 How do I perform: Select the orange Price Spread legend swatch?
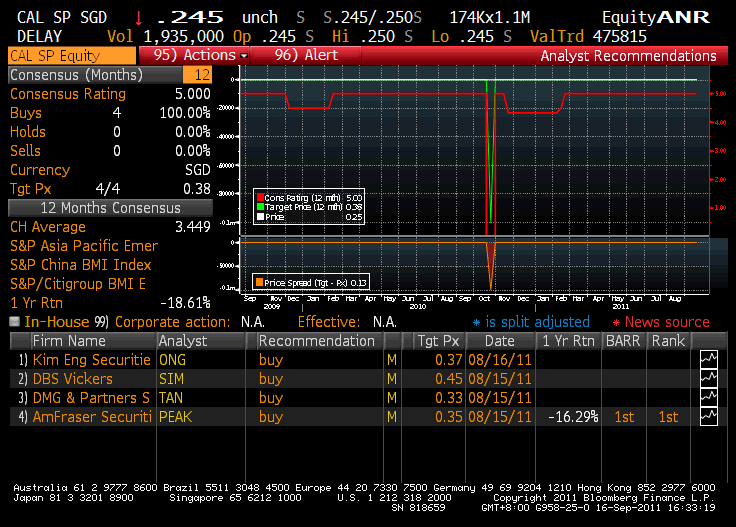[259, 283]
